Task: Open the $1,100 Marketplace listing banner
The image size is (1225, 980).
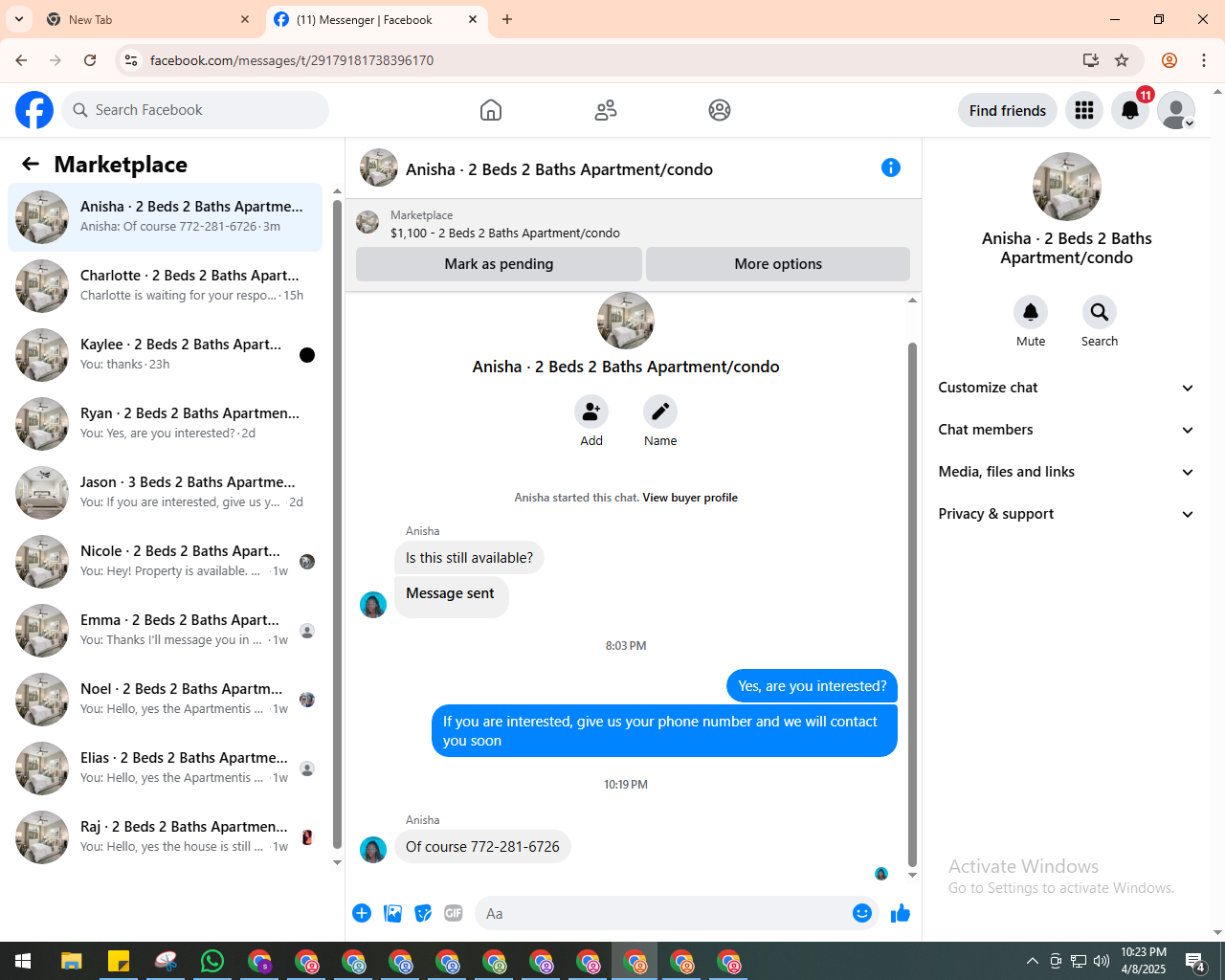Action: [x=633, y=224]
